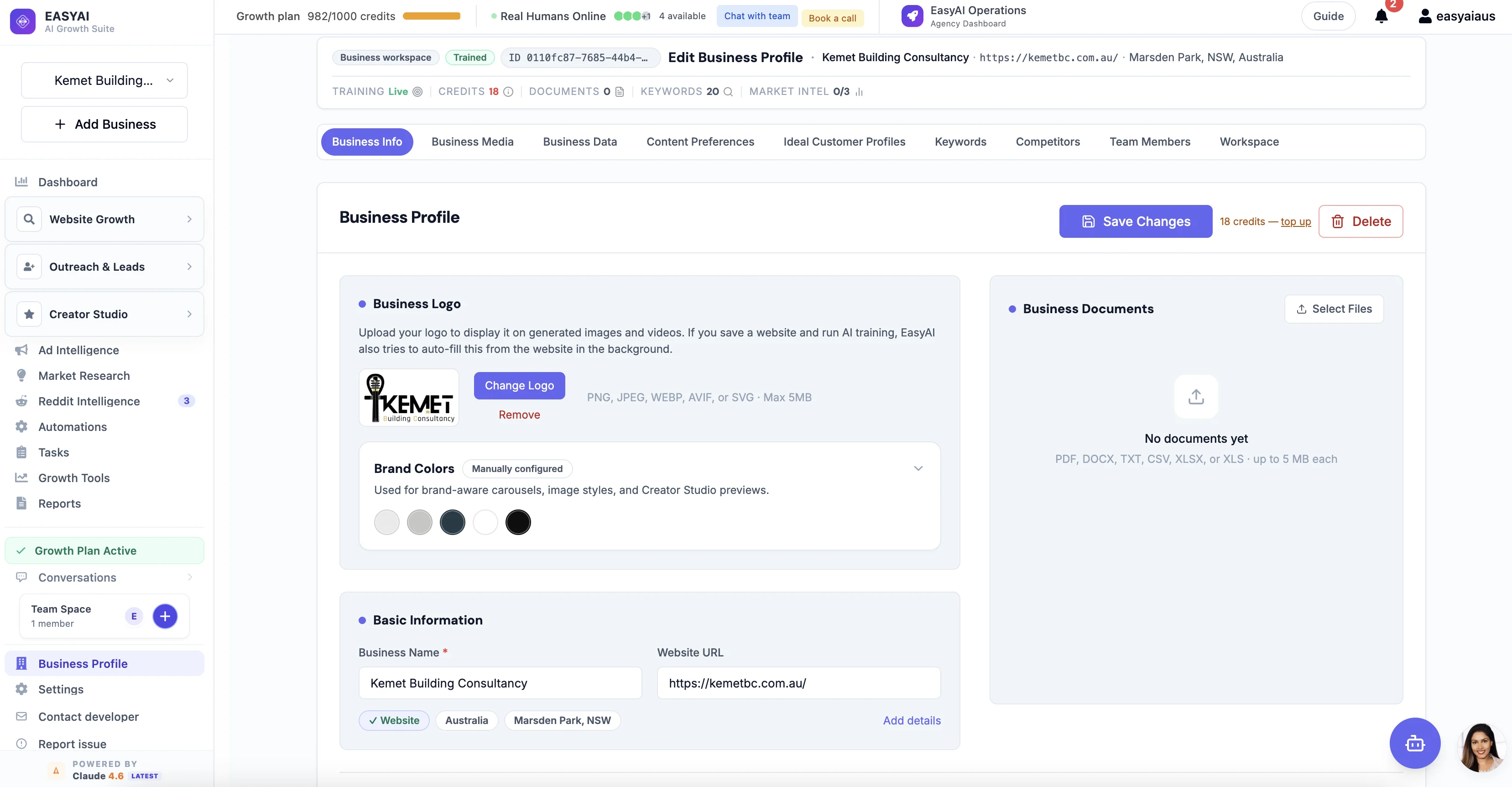Click the credits info icon
The width and height of the screenshot is (1512, 787).
click(508, 92)
